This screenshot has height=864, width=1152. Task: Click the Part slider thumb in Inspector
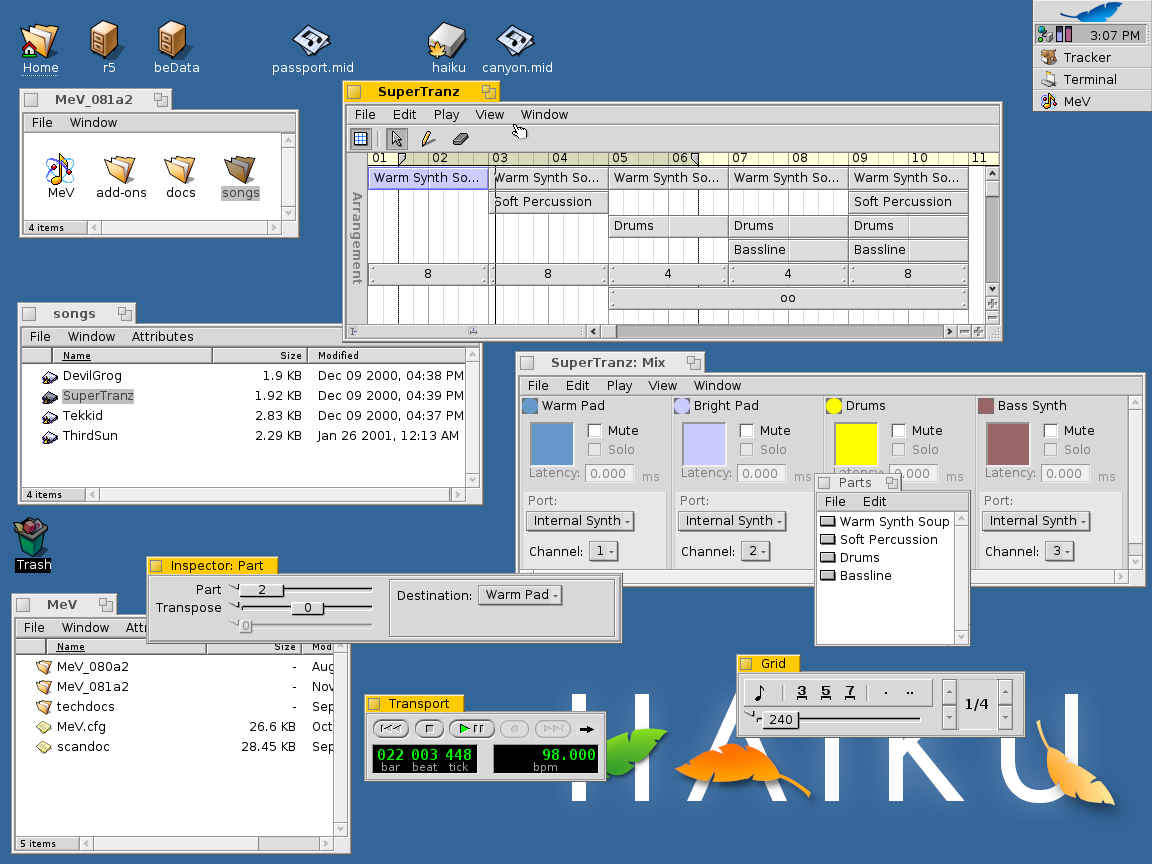[x=262, y=589]
